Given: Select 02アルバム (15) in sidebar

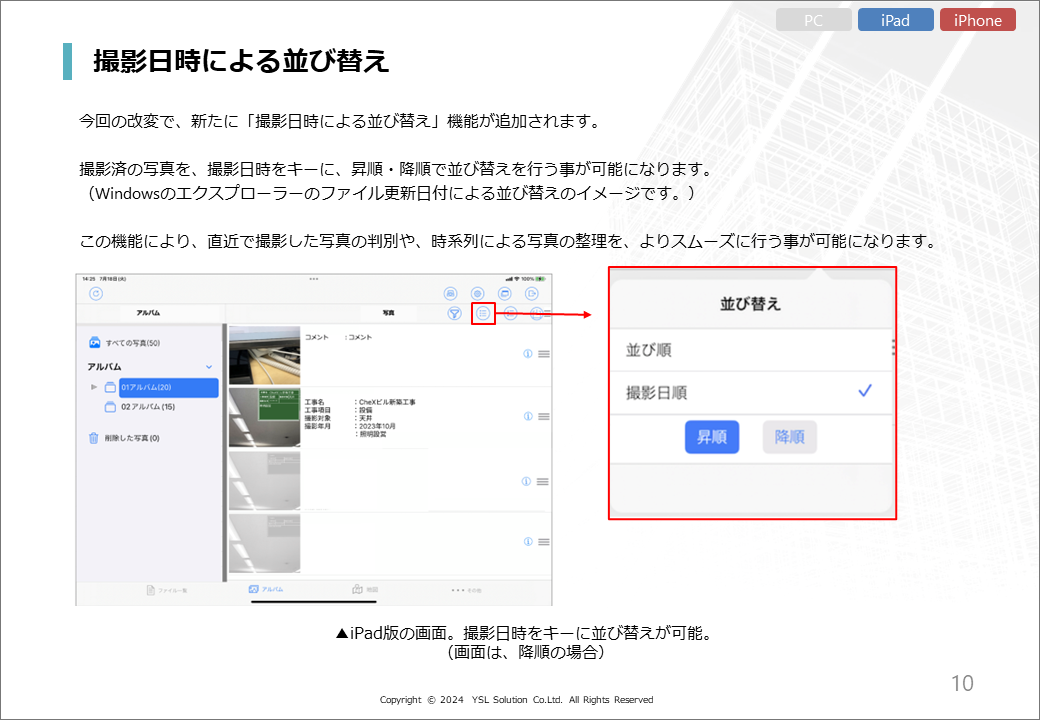Looking at the screenshot, I should pyautogui.click(x=147, y=407).
